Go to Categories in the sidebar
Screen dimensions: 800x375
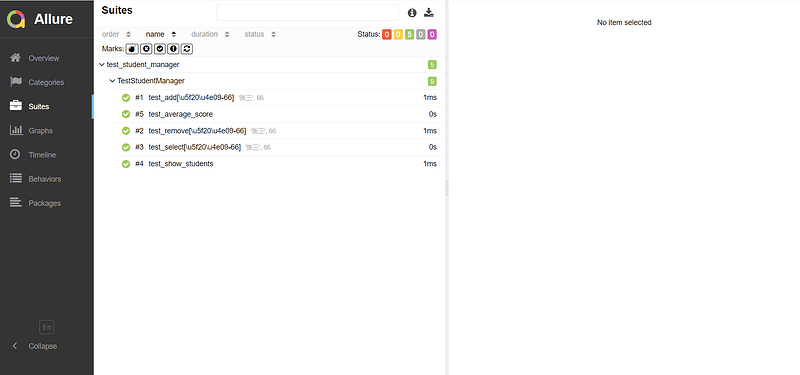point(46,82)
